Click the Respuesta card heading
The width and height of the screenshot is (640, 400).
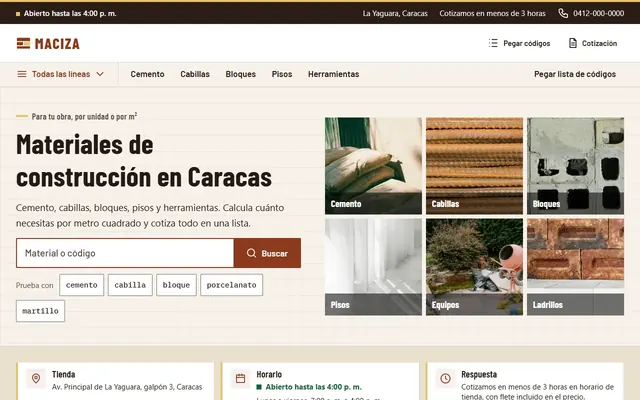(479, 374)
